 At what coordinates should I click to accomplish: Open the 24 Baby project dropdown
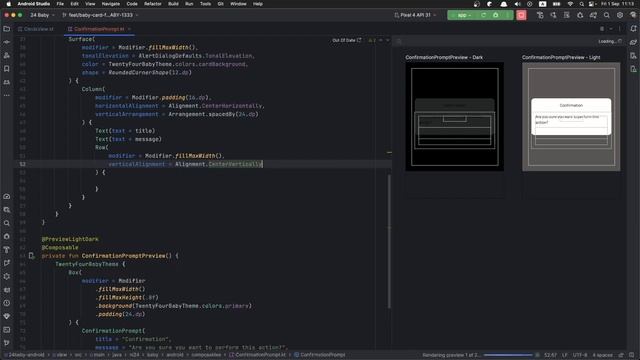pos(42,15)
